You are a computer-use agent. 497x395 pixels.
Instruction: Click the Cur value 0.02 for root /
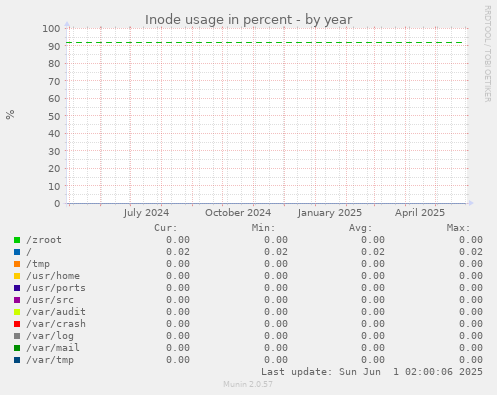[x=178, y=252]
